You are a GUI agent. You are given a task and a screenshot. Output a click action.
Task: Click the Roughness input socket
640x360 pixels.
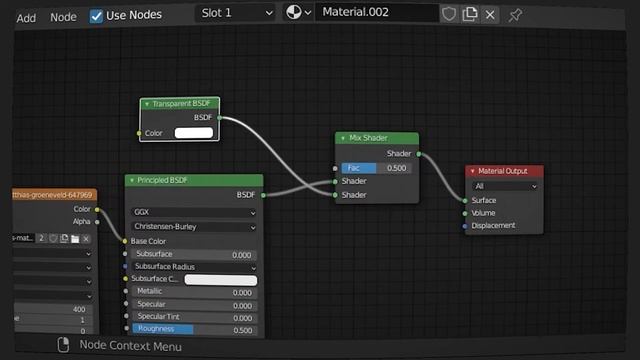click(127, 328)
